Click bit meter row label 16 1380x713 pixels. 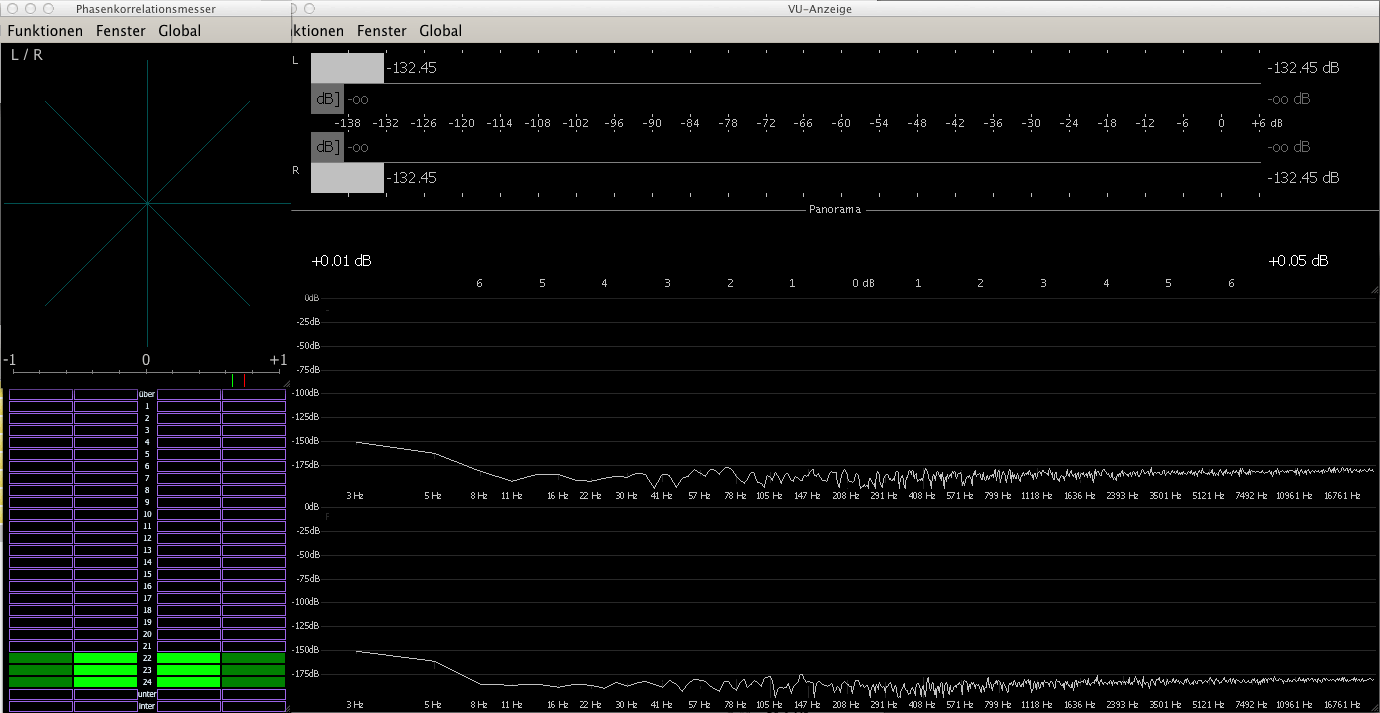pos(147,586)
